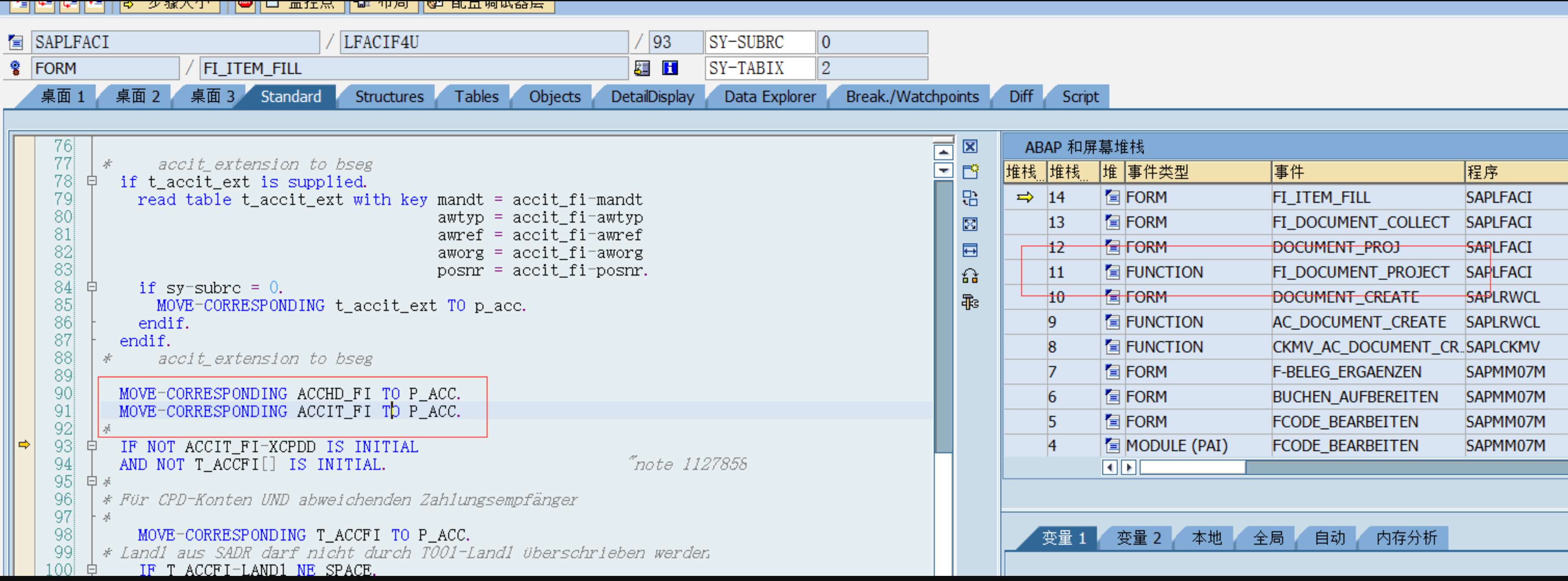Image resolution: width=1568 pixels, height=581 pixels.
Task: Click yellow arrow in stack row 14
Action: (1025, 197)
